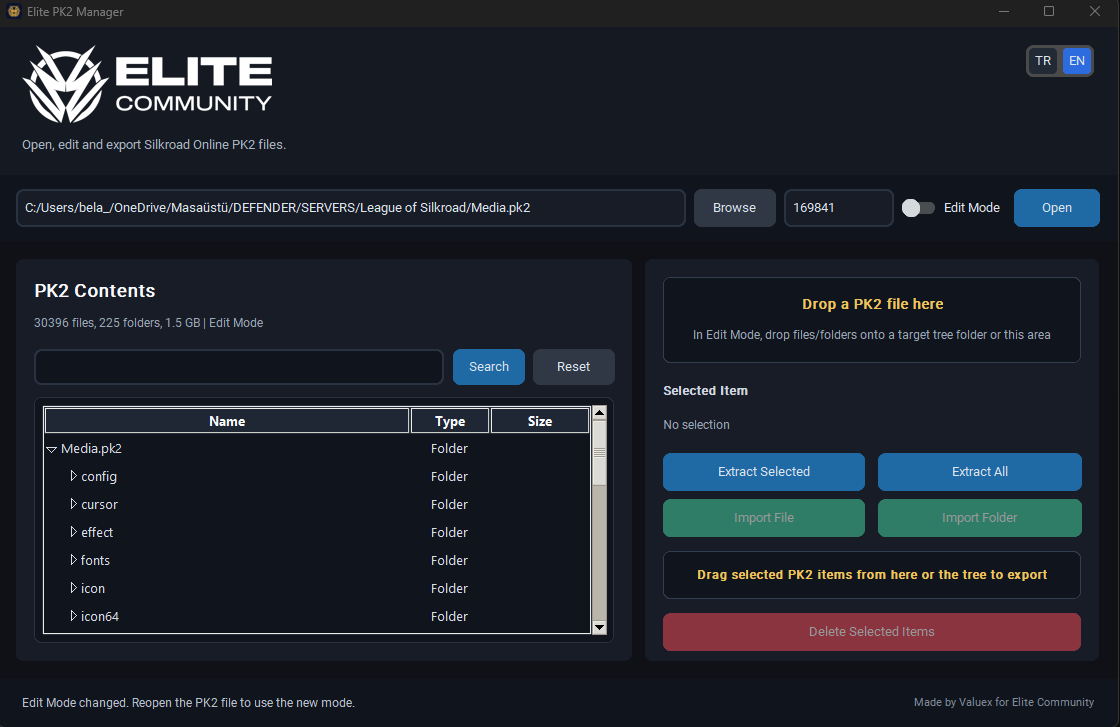
Task: Click the Import File button
Action: tap(764, 518)
